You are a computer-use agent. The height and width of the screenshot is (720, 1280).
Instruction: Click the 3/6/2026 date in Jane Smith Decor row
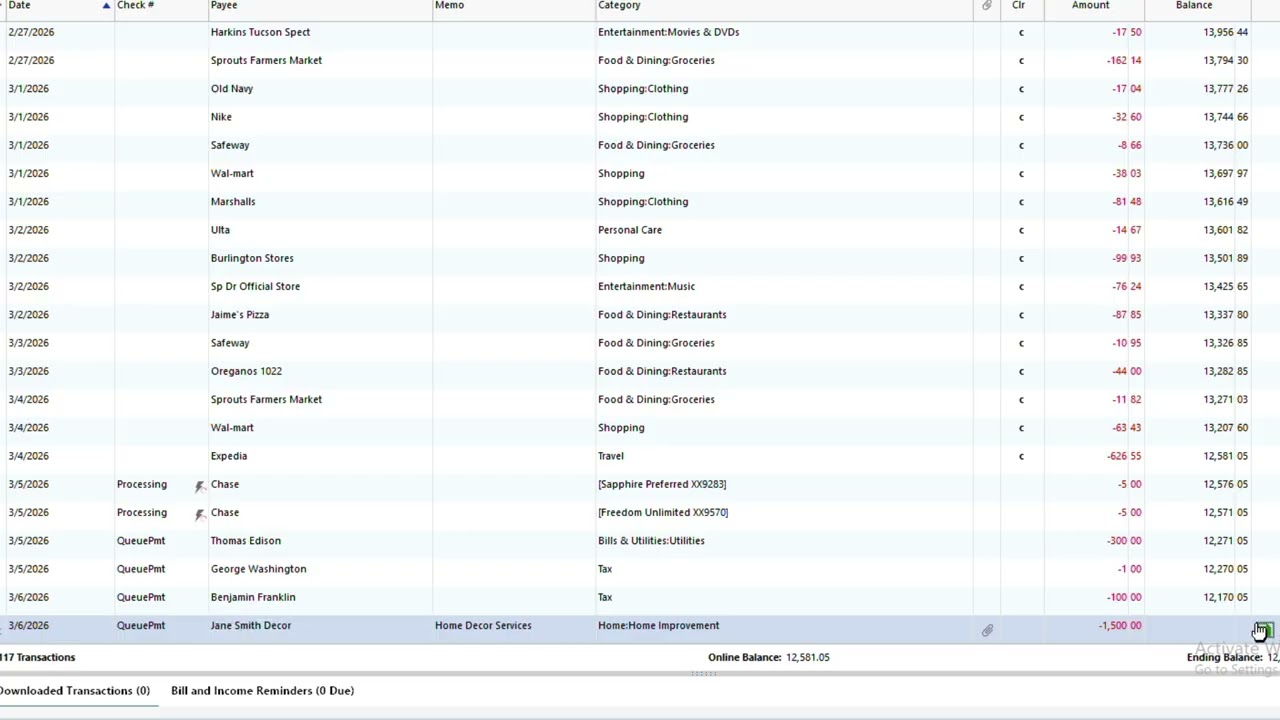point(28,625)
